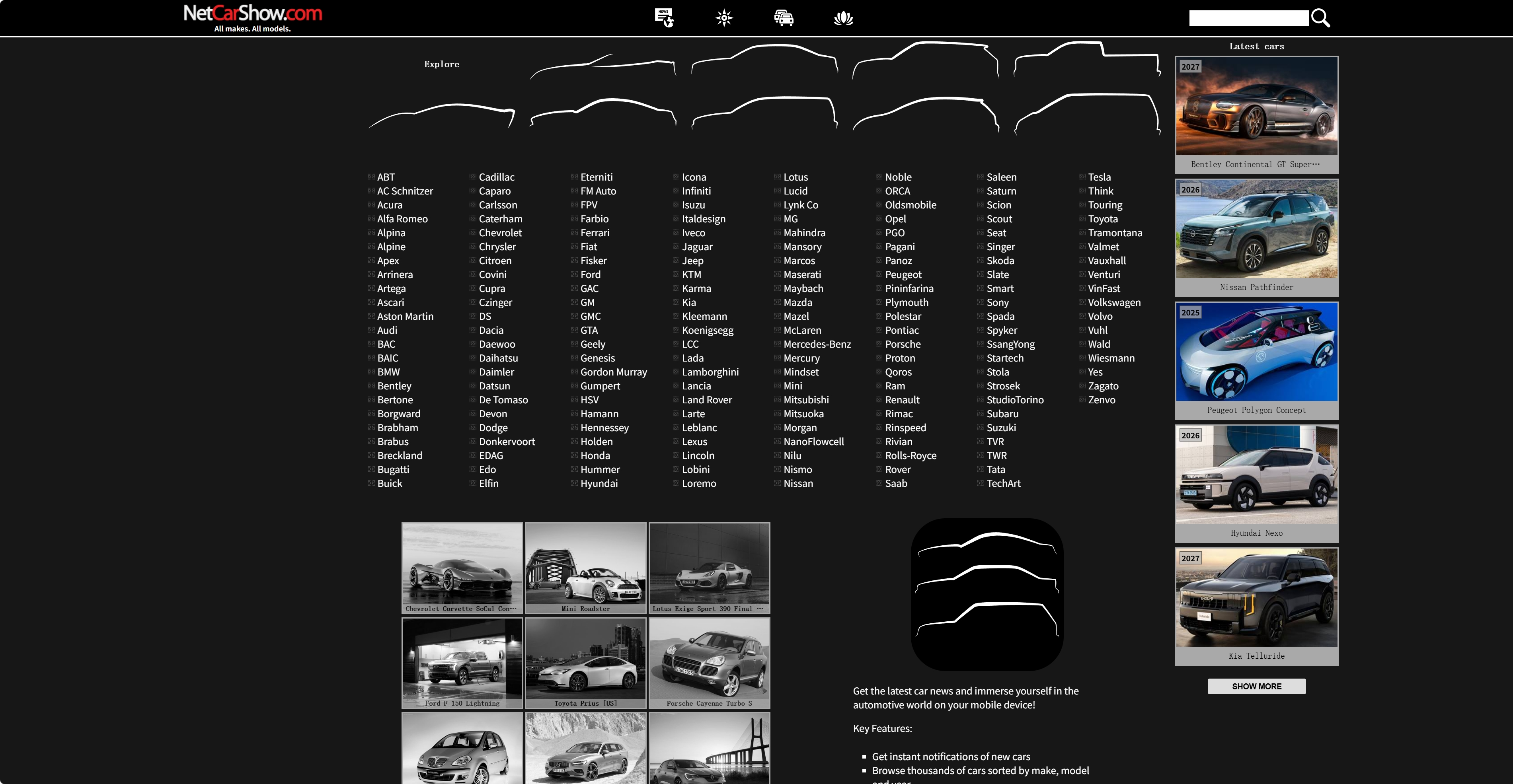The image size is (1513, 784).
Task: Open the Rimac make link
Action: (899, 414)
